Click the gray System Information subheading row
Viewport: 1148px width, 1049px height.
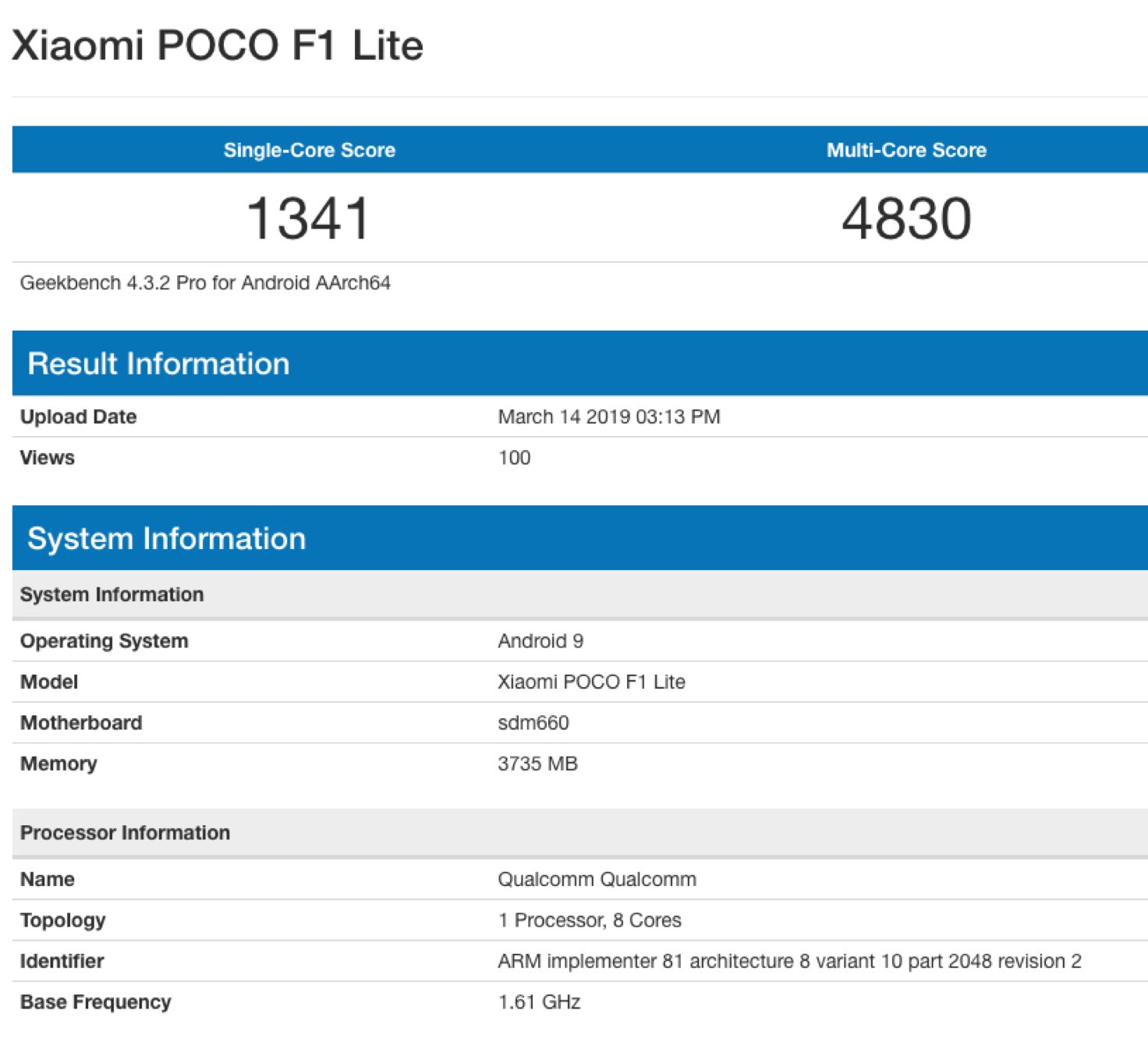[112, 594]
